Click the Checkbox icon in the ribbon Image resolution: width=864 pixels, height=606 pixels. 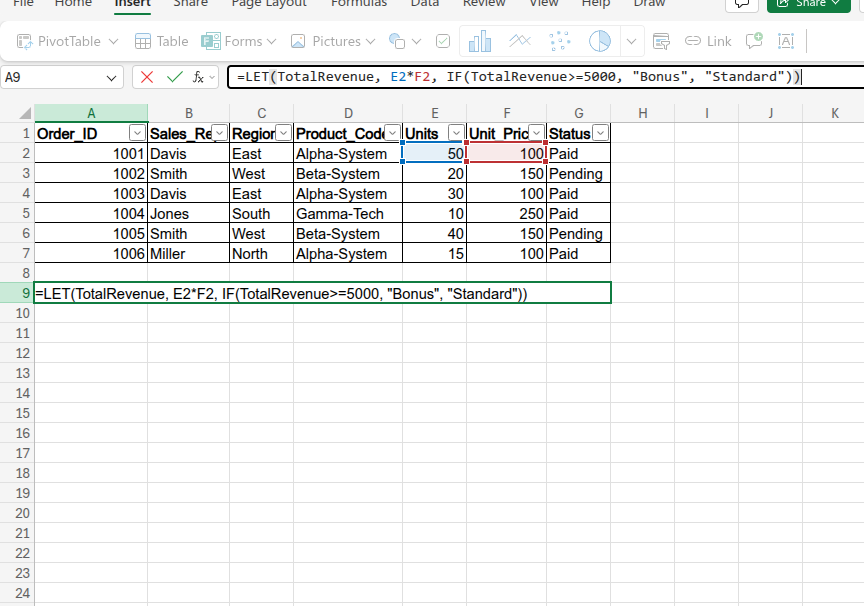click(443, 41)
